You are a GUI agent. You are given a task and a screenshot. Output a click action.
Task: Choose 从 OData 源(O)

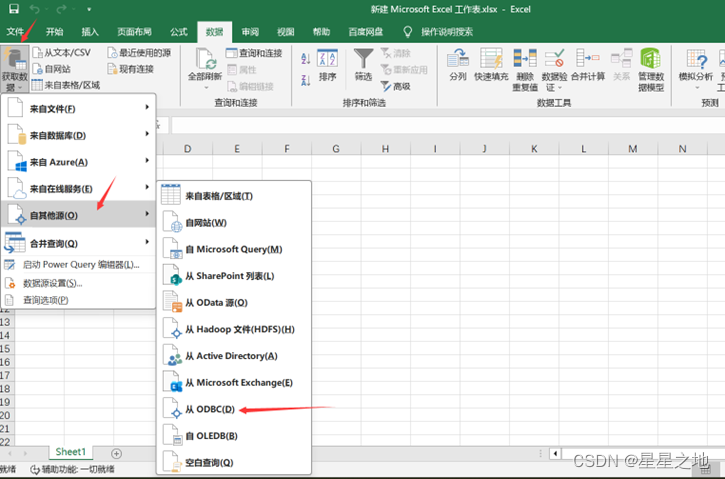[234, 302]
